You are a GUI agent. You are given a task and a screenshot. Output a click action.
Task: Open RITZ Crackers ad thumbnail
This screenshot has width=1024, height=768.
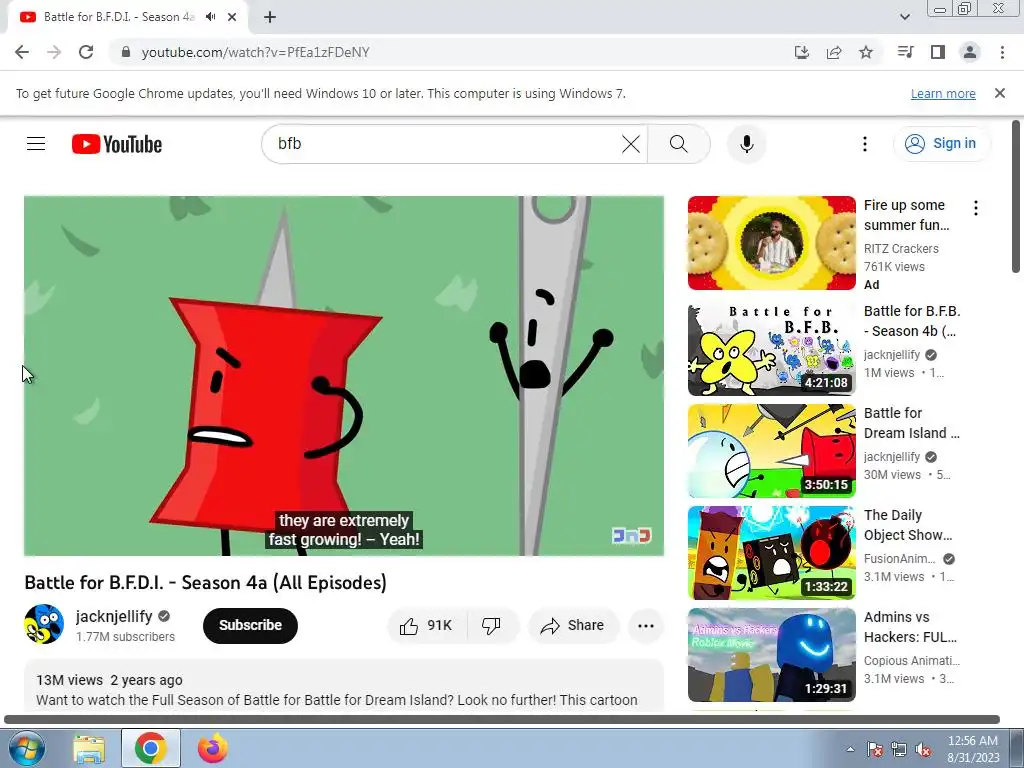coord(771,243)
